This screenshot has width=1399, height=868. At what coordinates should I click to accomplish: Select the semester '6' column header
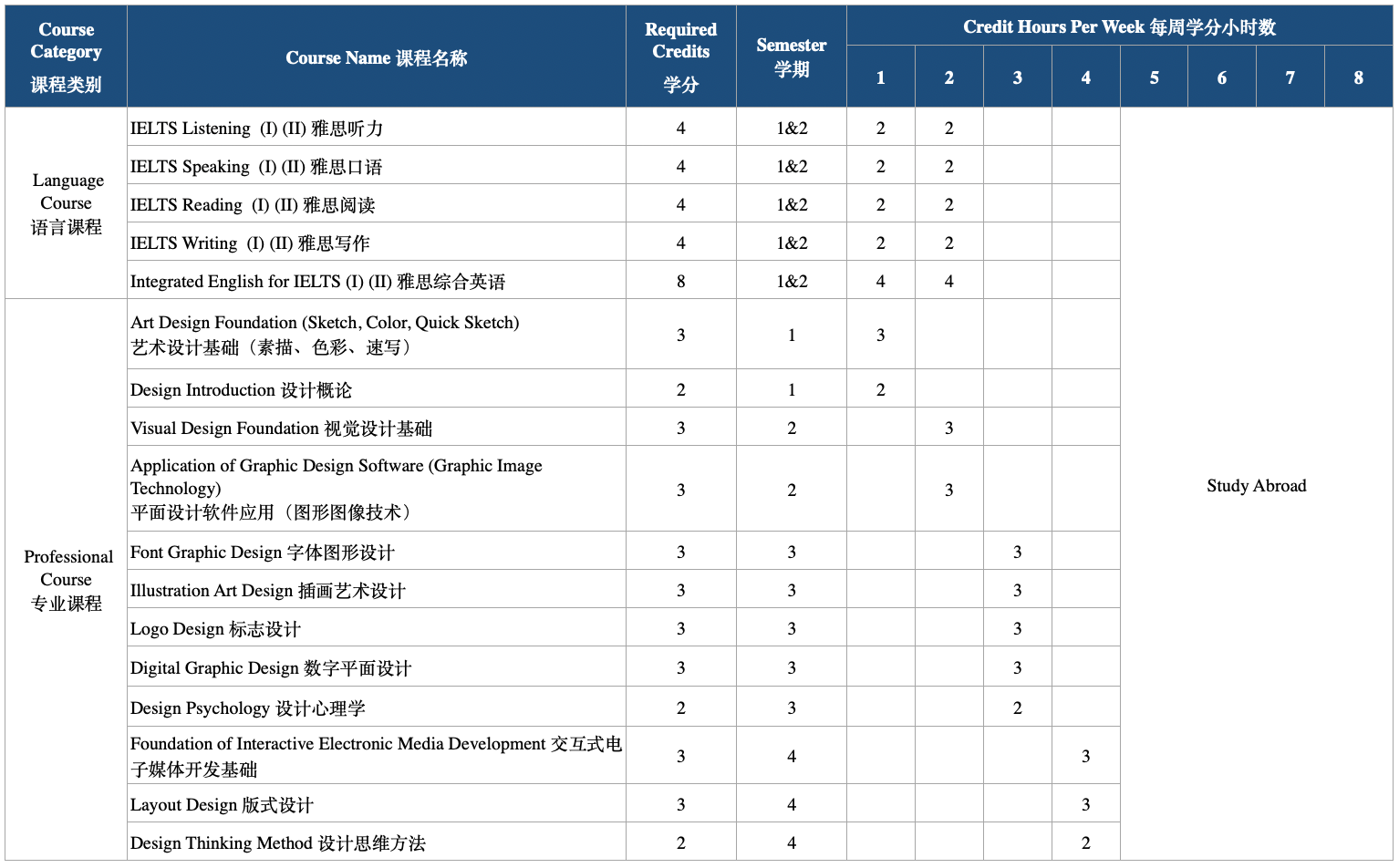click(x=1222, y=77)
